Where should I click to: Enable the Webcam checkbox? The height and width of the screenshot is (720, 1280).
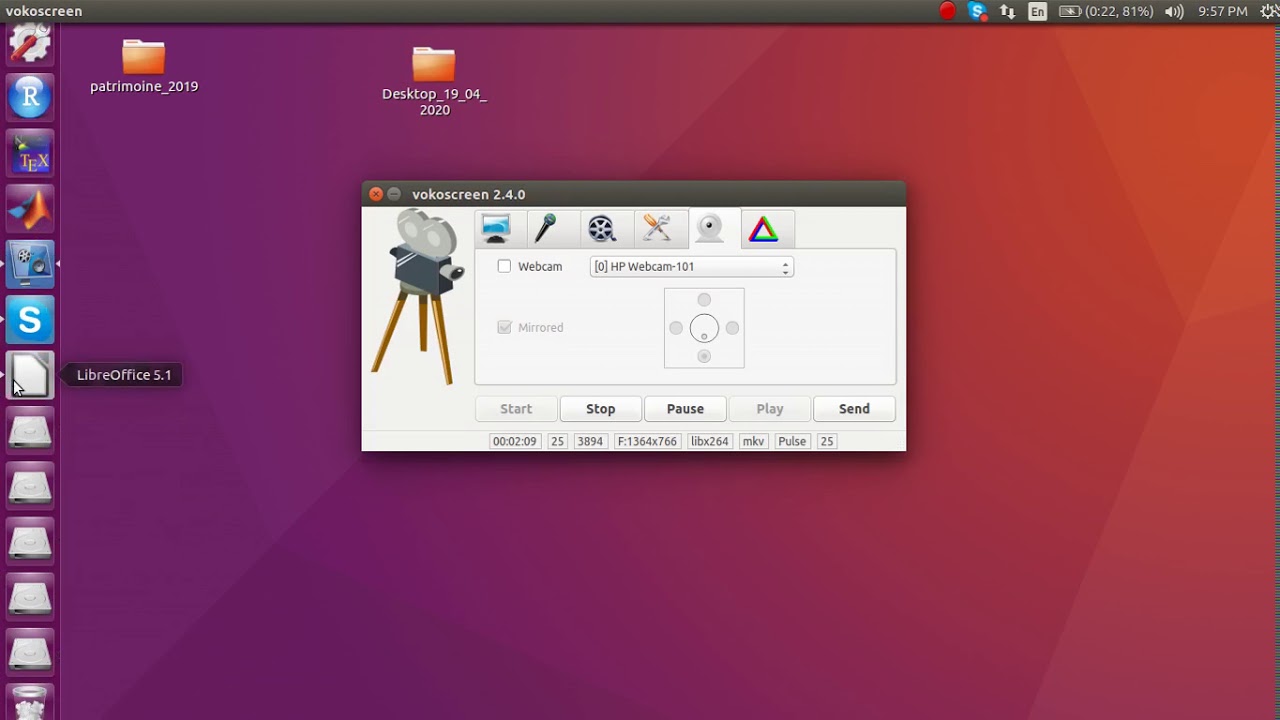(504, 266)
